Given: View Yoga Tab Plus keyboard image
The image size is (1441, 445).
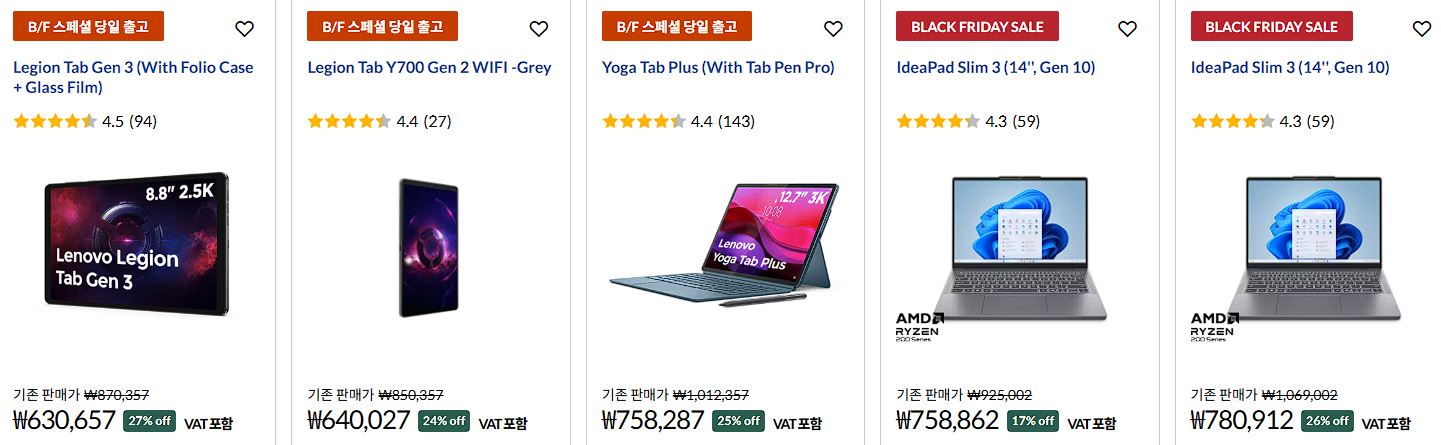Looking at the screenshot, I should (724, 244).
